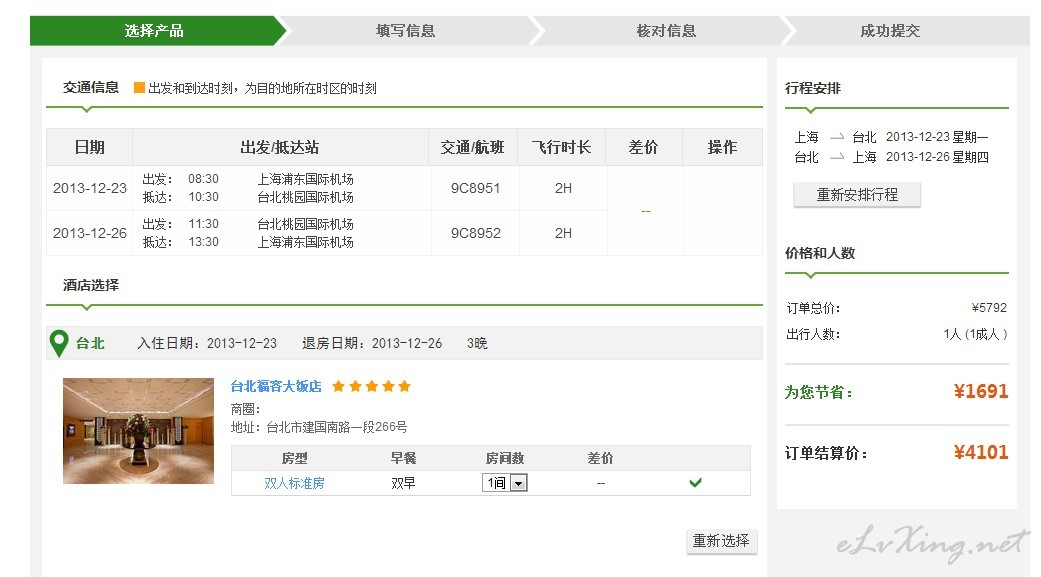Viewport: 1041px width, 577px height.
Task: Click date cell 2013-12-23 in flight table
Action: (90, 188)
